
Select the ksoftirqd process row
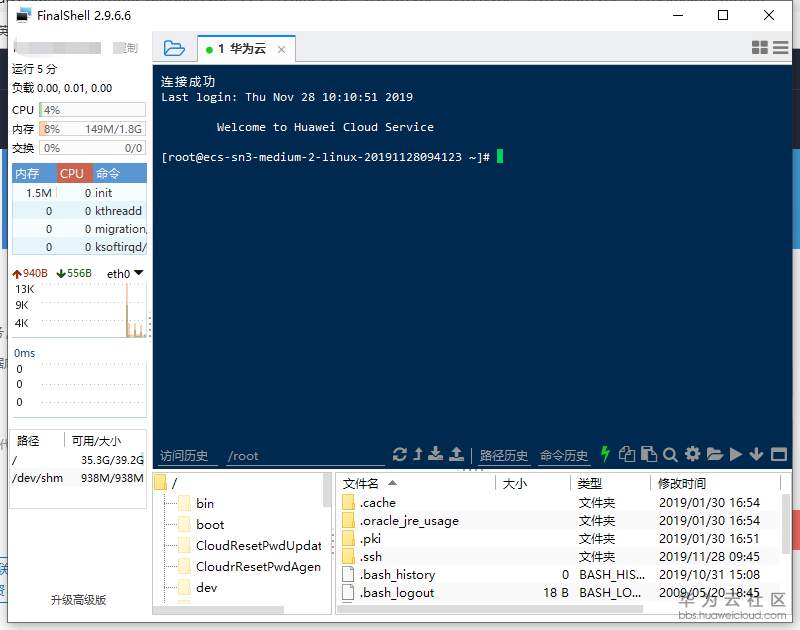(x=80, y=246)
